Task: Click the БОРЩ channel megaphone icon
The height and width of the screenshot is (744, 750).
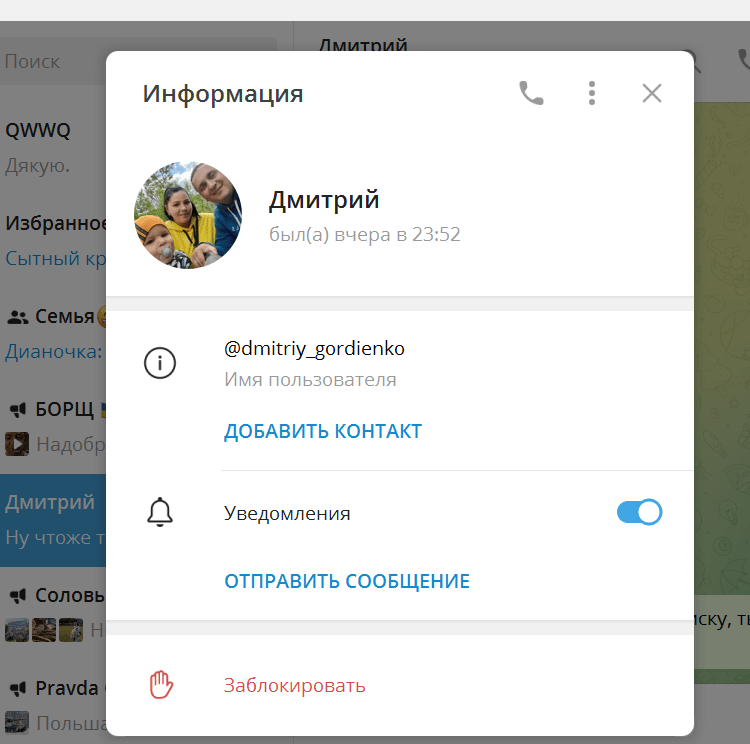Action: (x=18, y=410)
